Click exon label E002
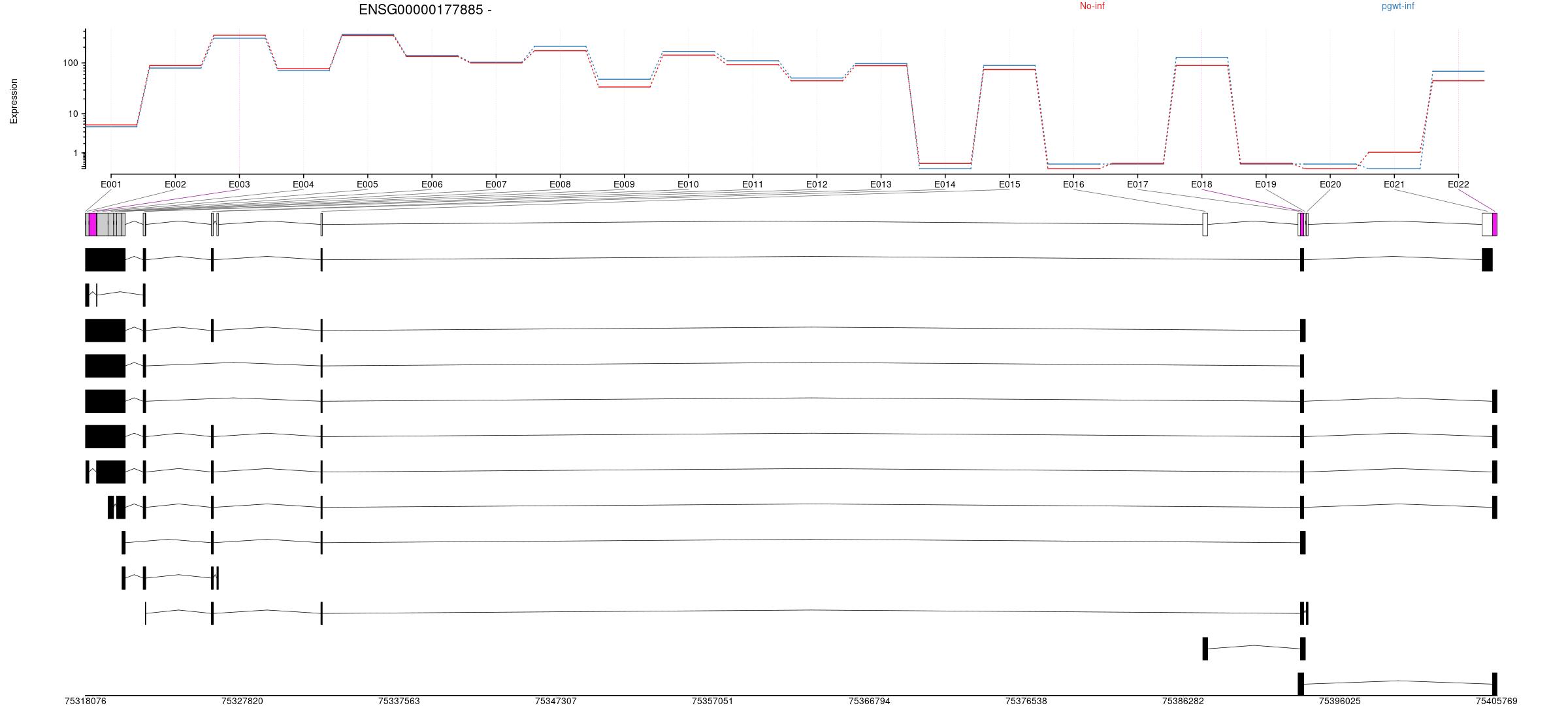 (x=175, y=184)
